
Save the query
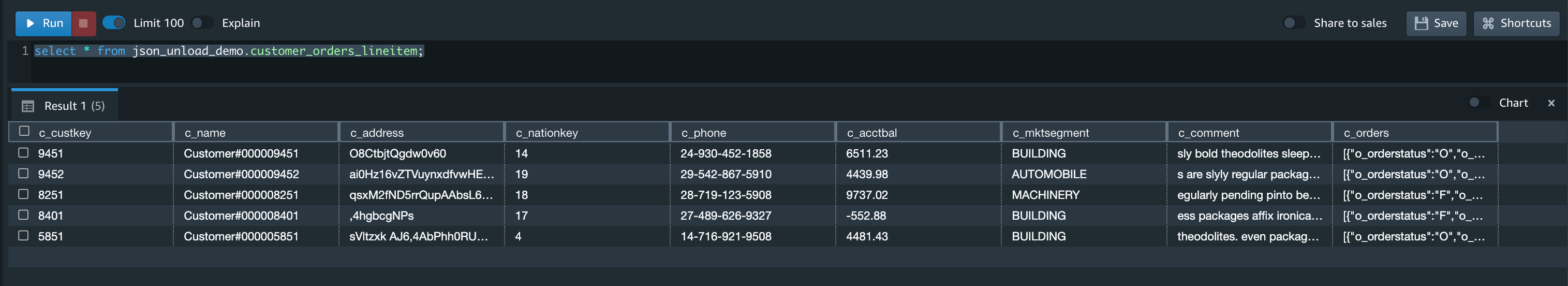[x=1436, y=23]
